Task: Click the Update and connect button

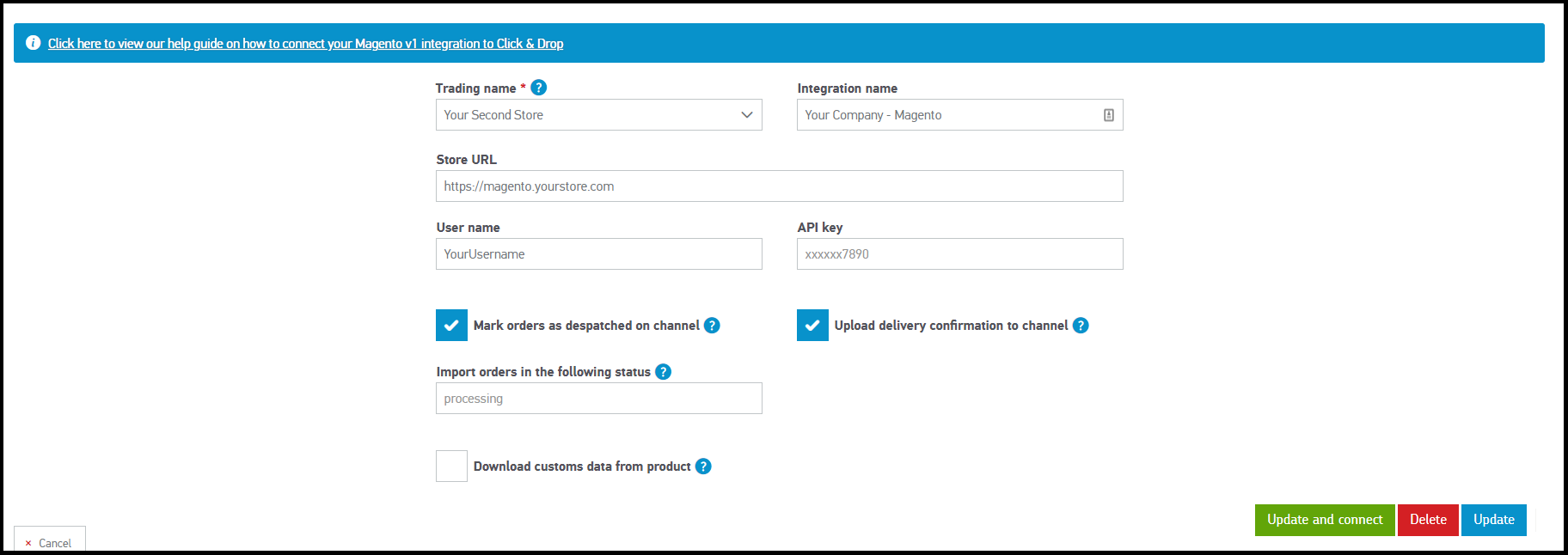Action: 1324,520
